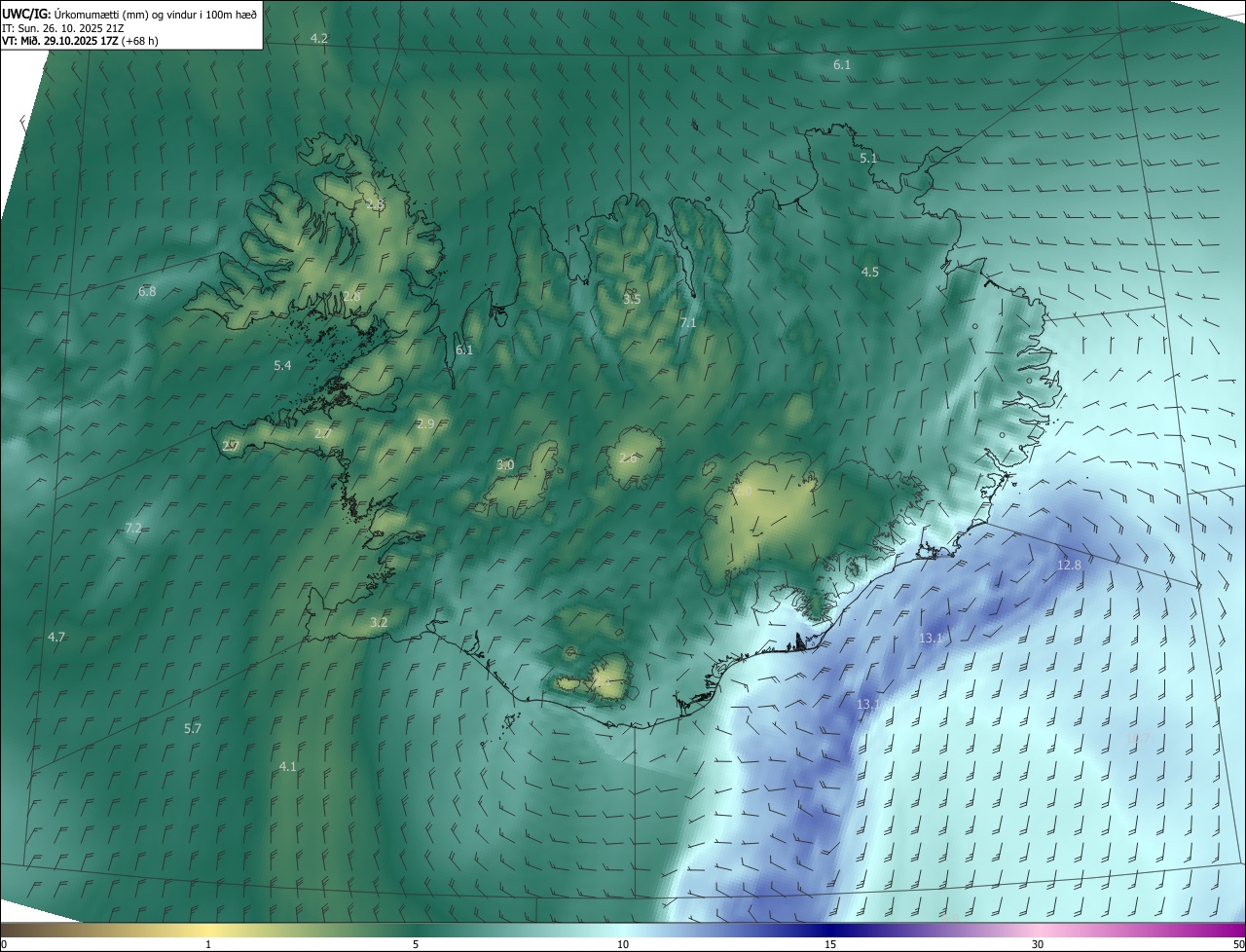Click the 4.5 precipitation value
Viewport: 1246px width, 952px height.
click(x=870, y=273)
